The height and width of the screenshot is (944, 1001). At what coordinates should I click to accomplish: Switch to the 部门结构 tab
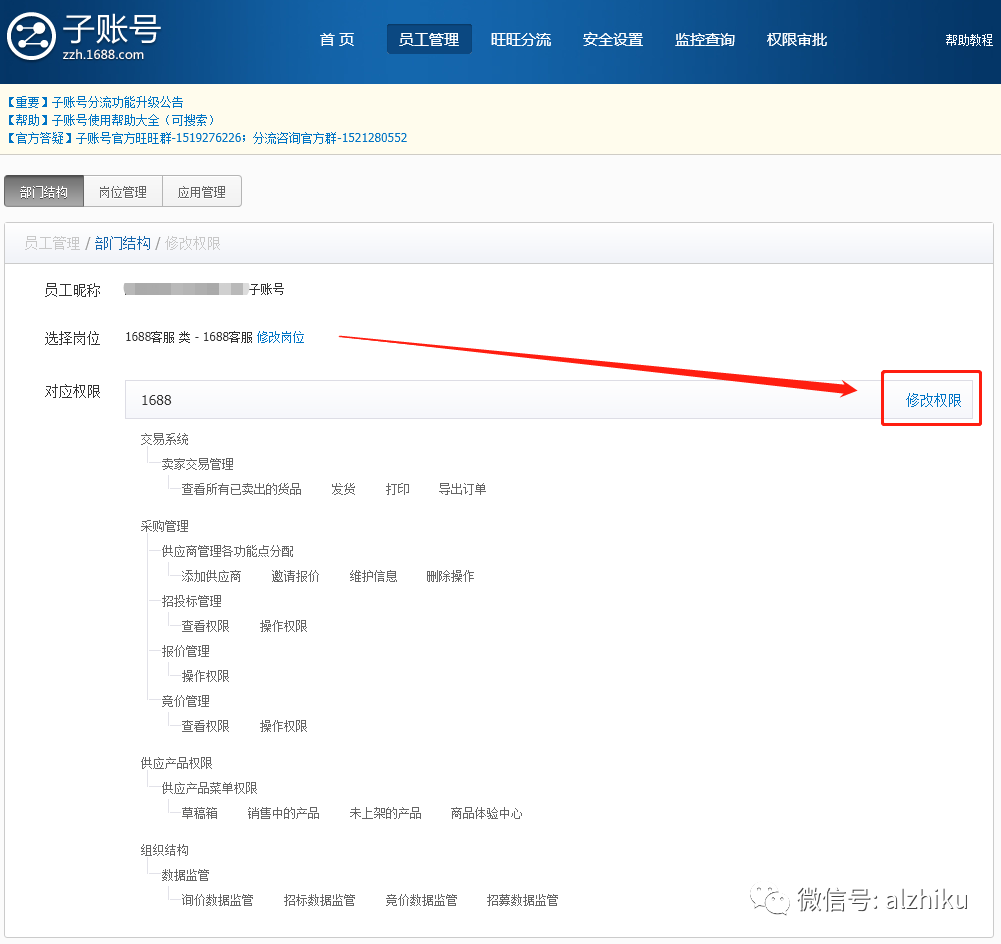[44, 191]
